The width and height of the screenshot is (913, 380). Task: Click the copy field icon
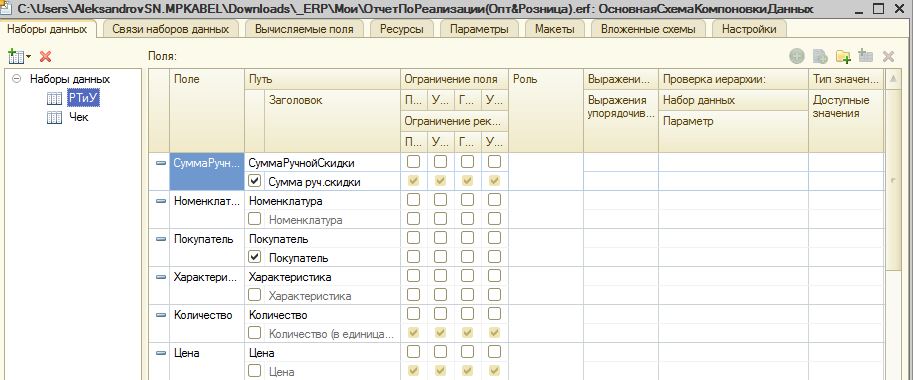click(820, 56)
